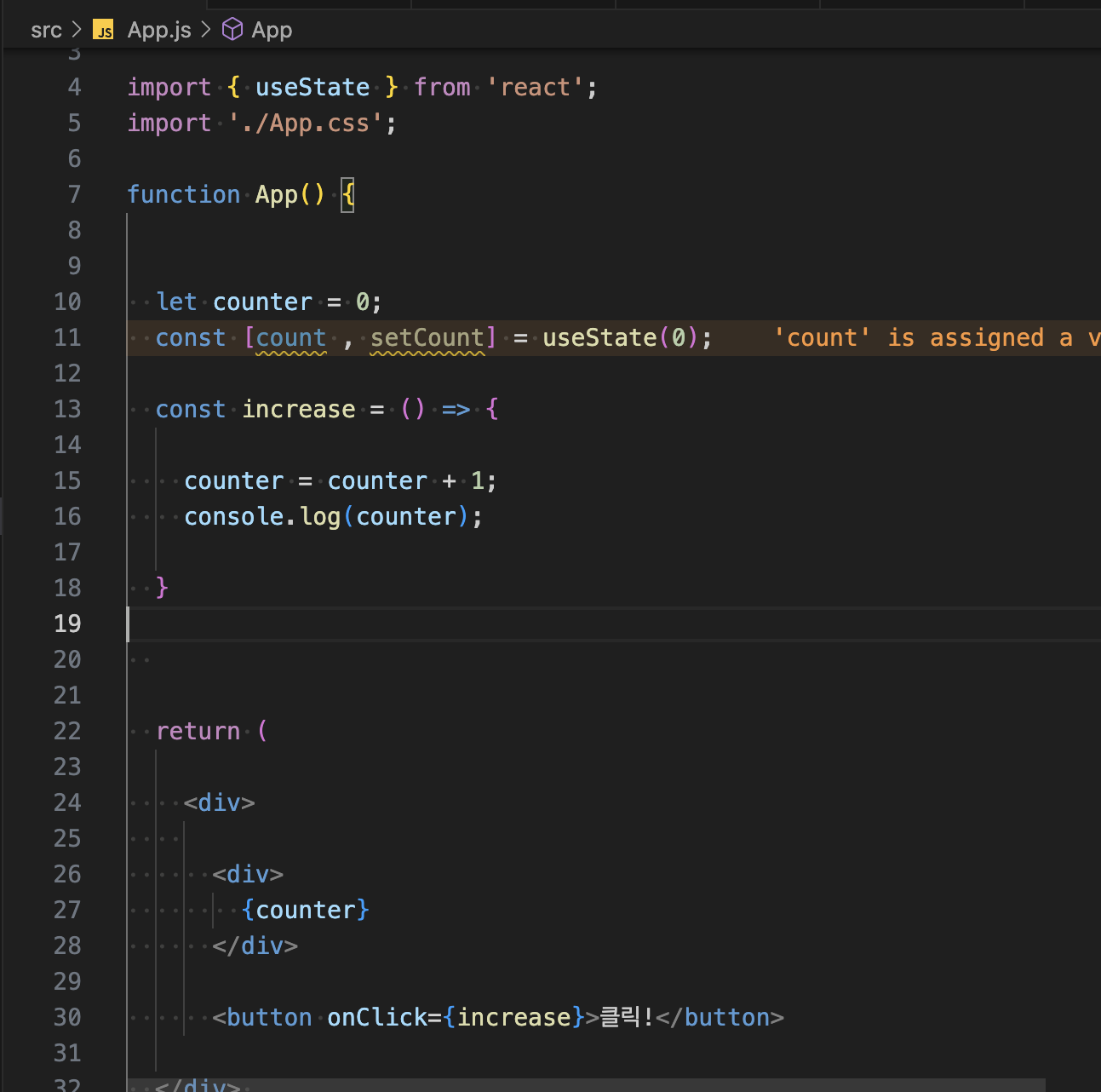Click the </div> closing tag on line 28
Screen dimensions: 1101x1092
[x=255, y=945]
